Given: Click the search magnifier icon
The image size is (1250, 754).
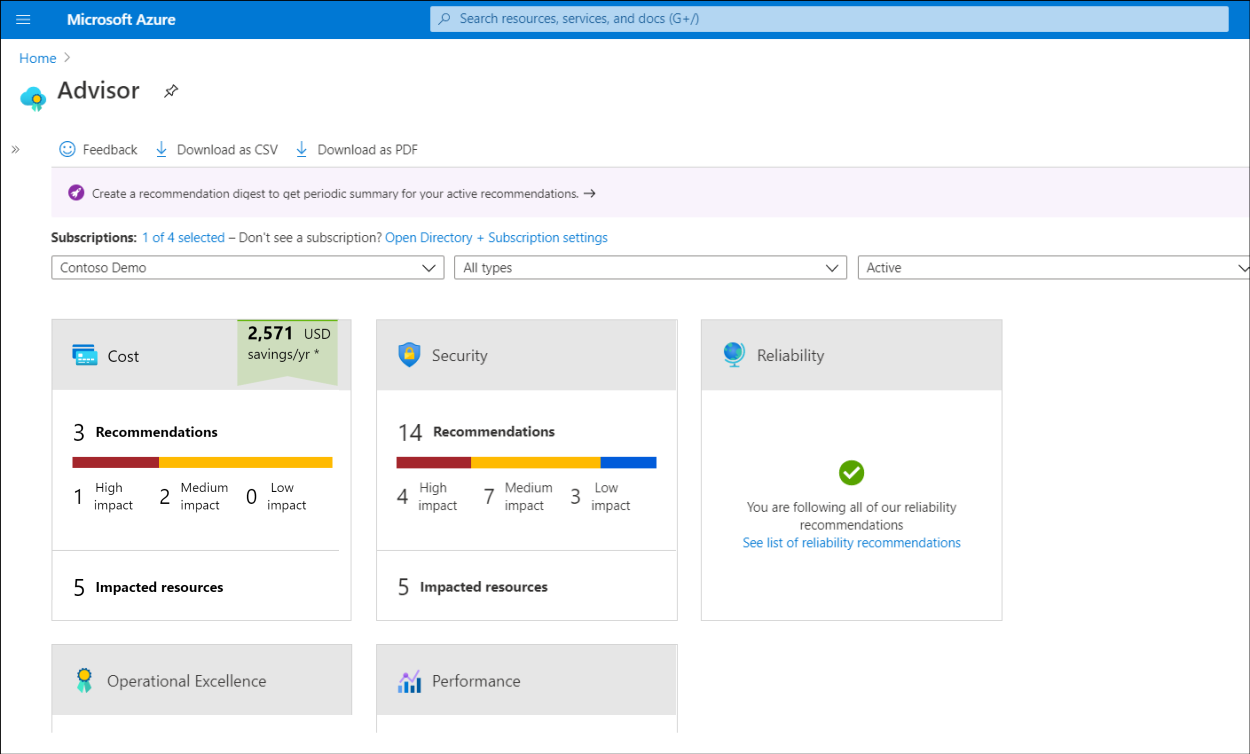Looking at the screenshot, I should [444, 19].
